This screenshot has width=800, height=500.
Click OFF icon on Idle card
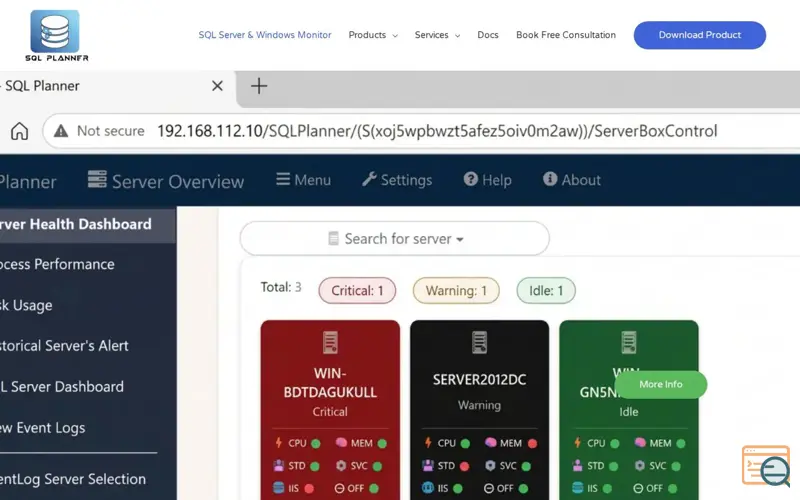(638, 488)
